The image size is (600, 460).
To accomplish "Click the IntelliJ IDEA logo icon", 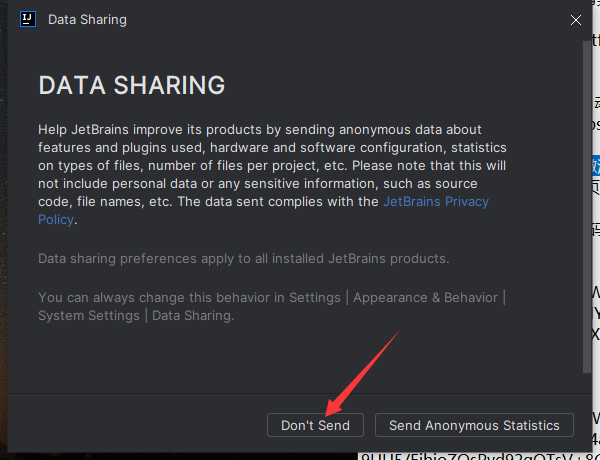I will [x=28, y=19].
